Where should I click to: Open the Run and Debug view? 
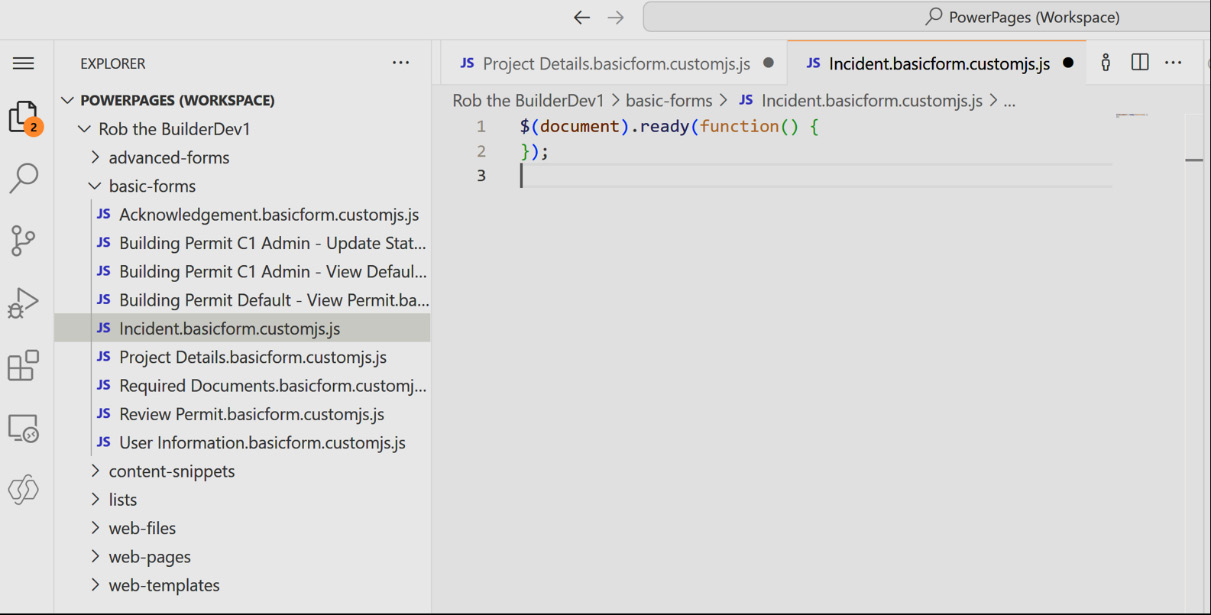[x=23, y=302]
